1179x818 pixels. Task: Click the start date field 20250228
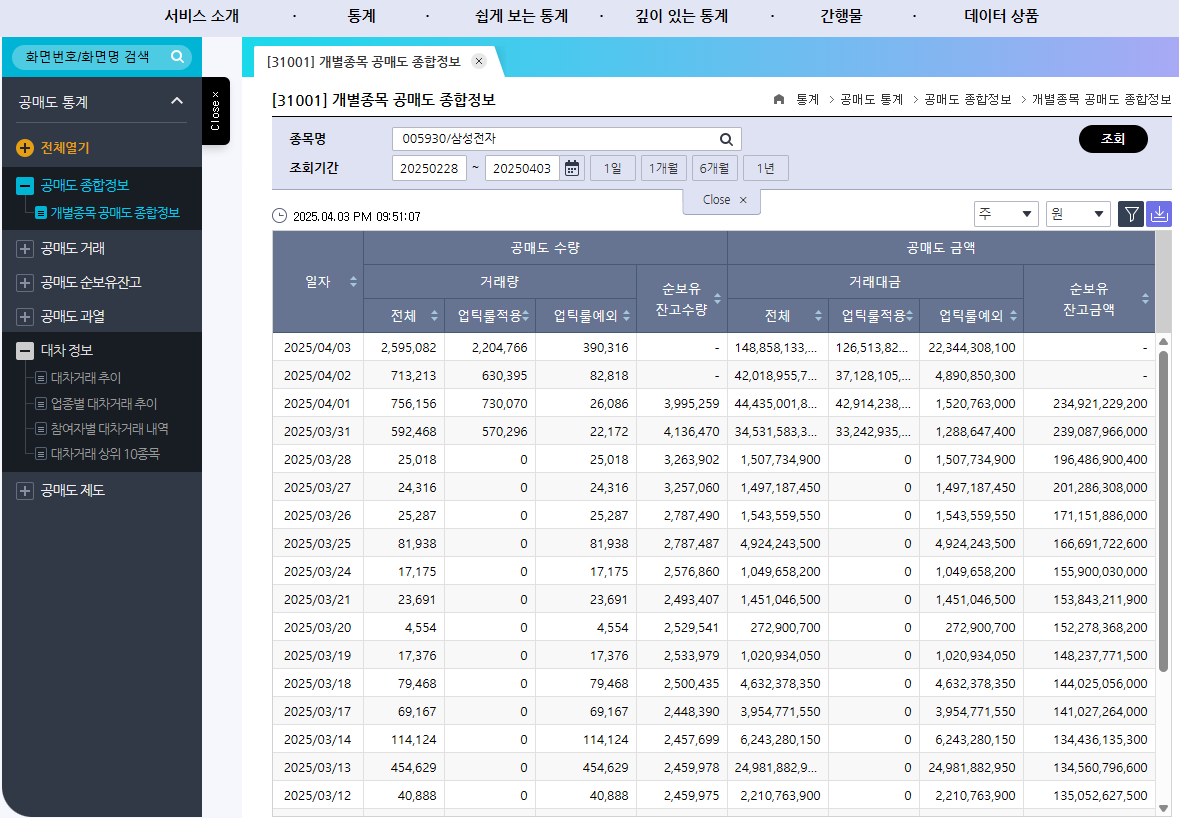[429, 168]
